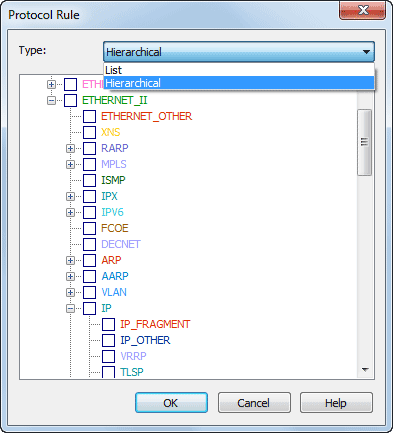Choose Hierarchical option in the dropdown list
The image size is (393, 433).
[239, 83]
